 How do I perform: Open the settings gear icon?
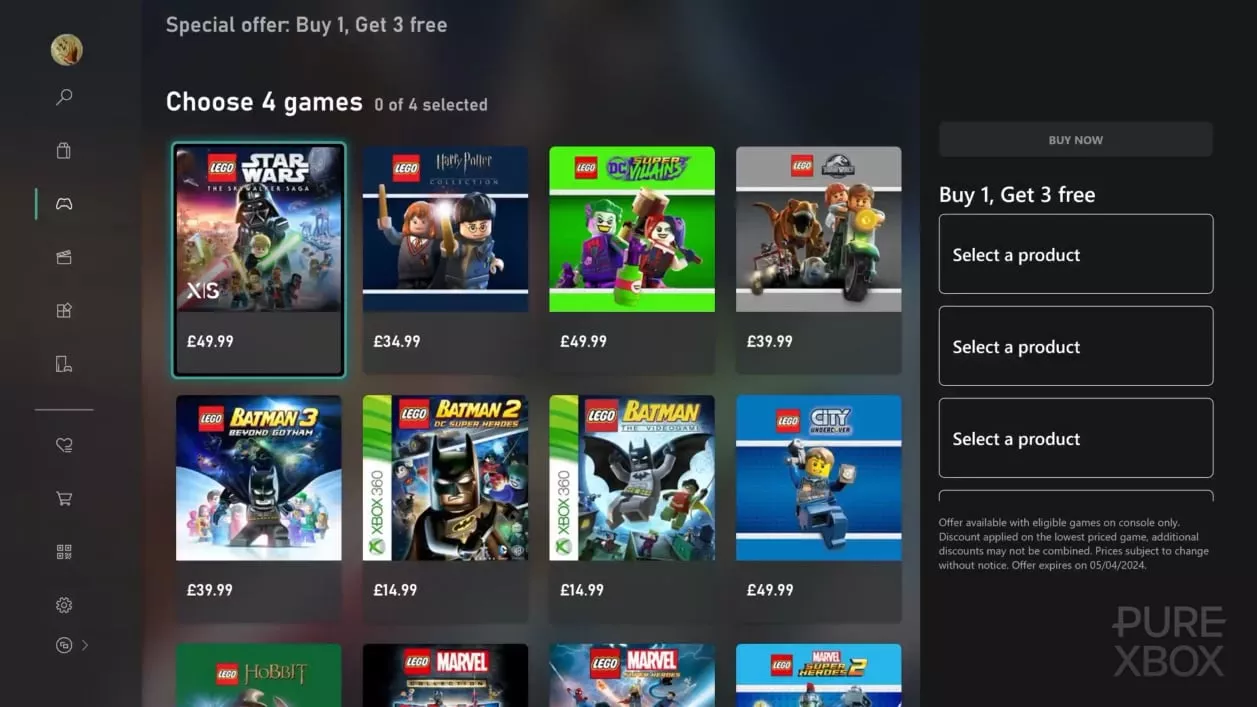(64, 605)
